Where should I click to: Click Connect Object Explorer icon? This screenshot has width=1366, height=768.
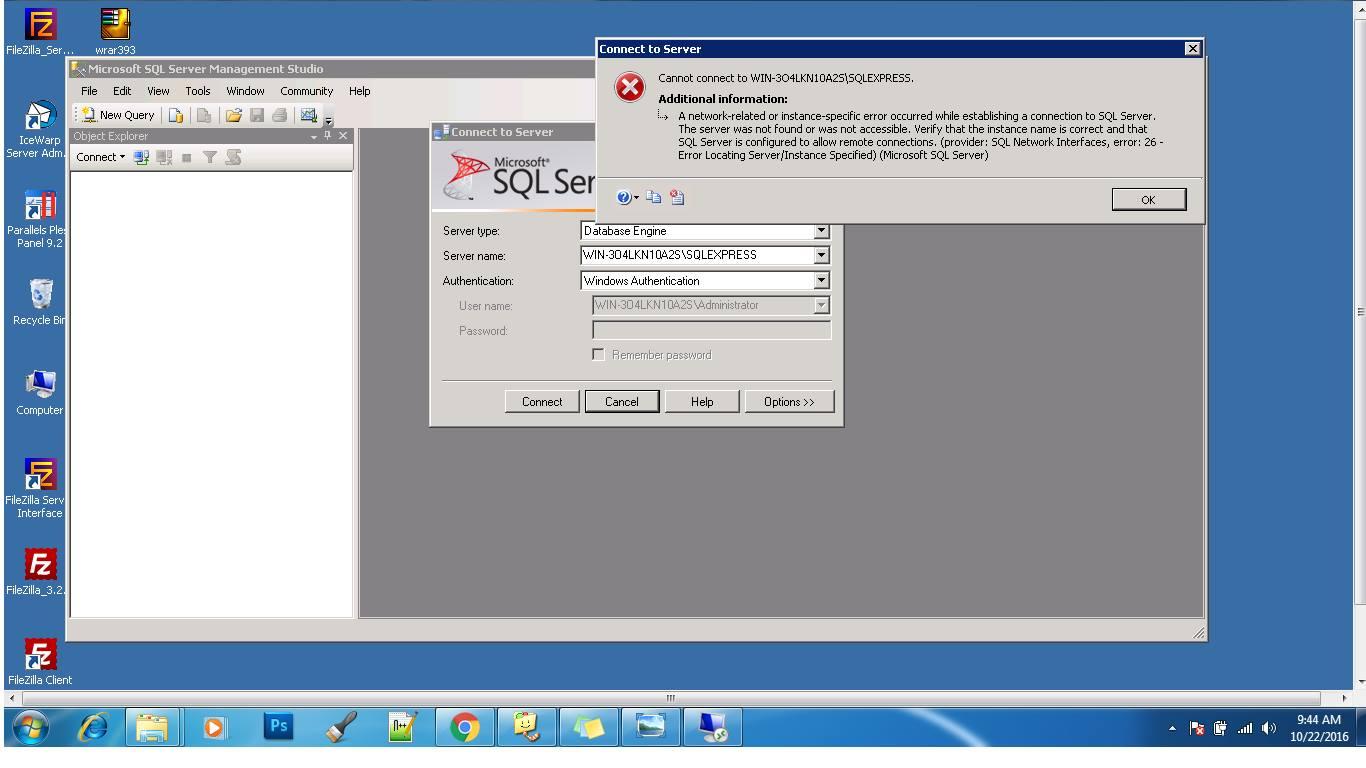pos(141,157)
